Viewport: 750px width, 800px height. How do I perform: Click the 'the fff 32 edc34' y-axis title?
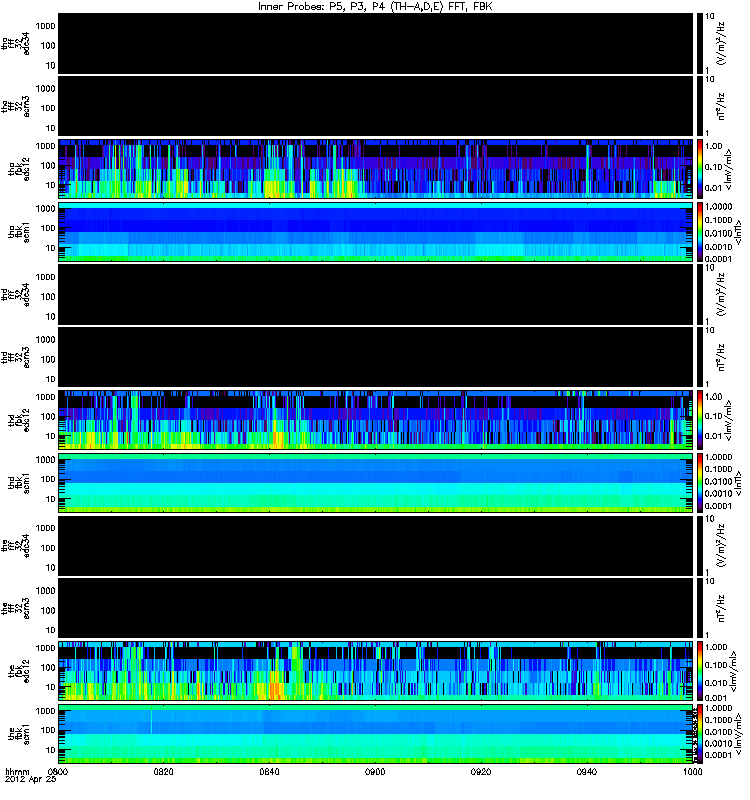15,546
